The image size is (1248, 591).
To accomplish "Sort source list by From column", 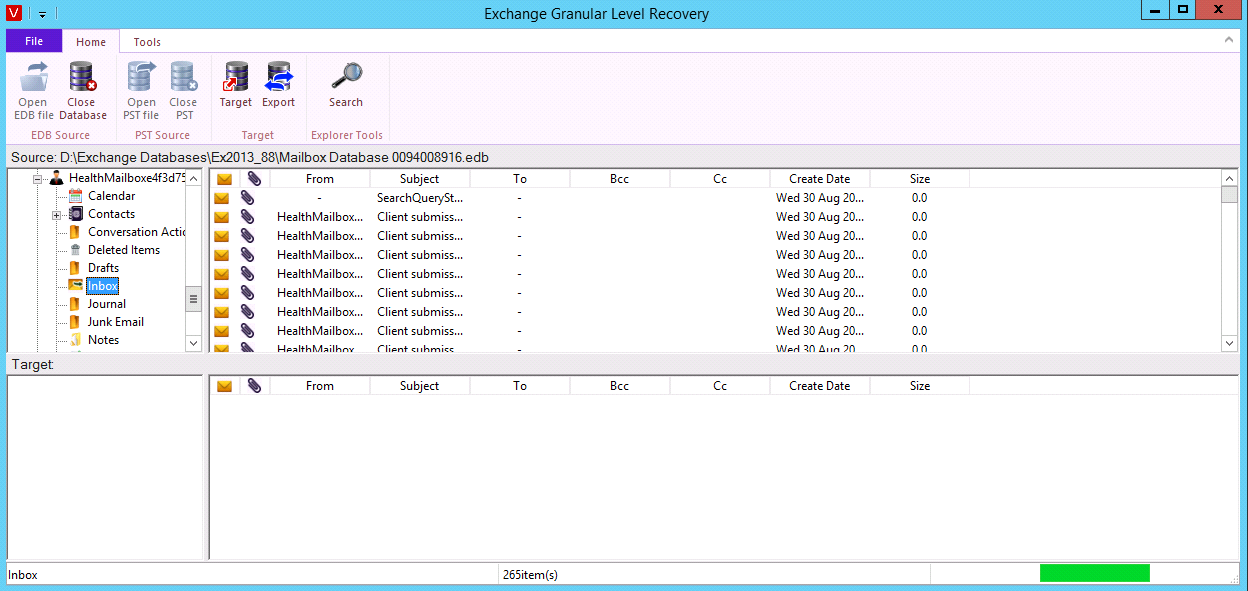I will (x=320, y=179).
